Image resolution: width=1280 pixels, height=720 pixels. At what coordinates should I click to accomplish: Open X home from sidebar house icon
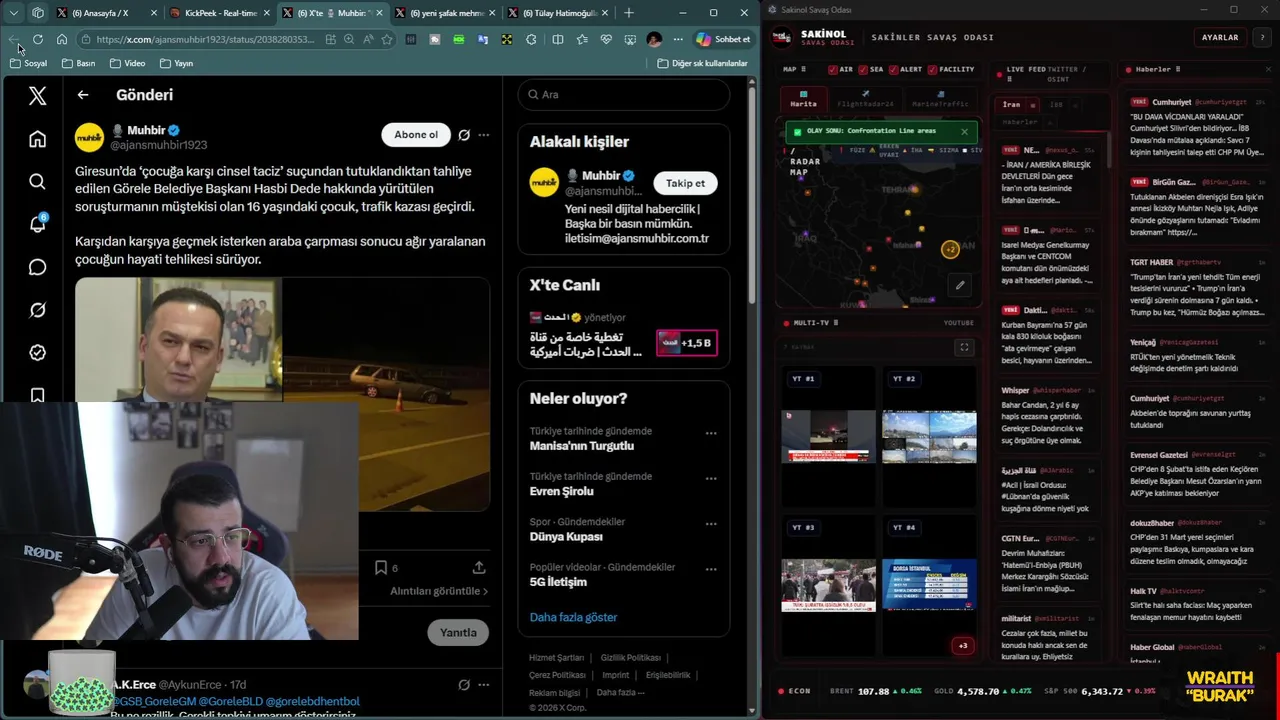(37, 139)
